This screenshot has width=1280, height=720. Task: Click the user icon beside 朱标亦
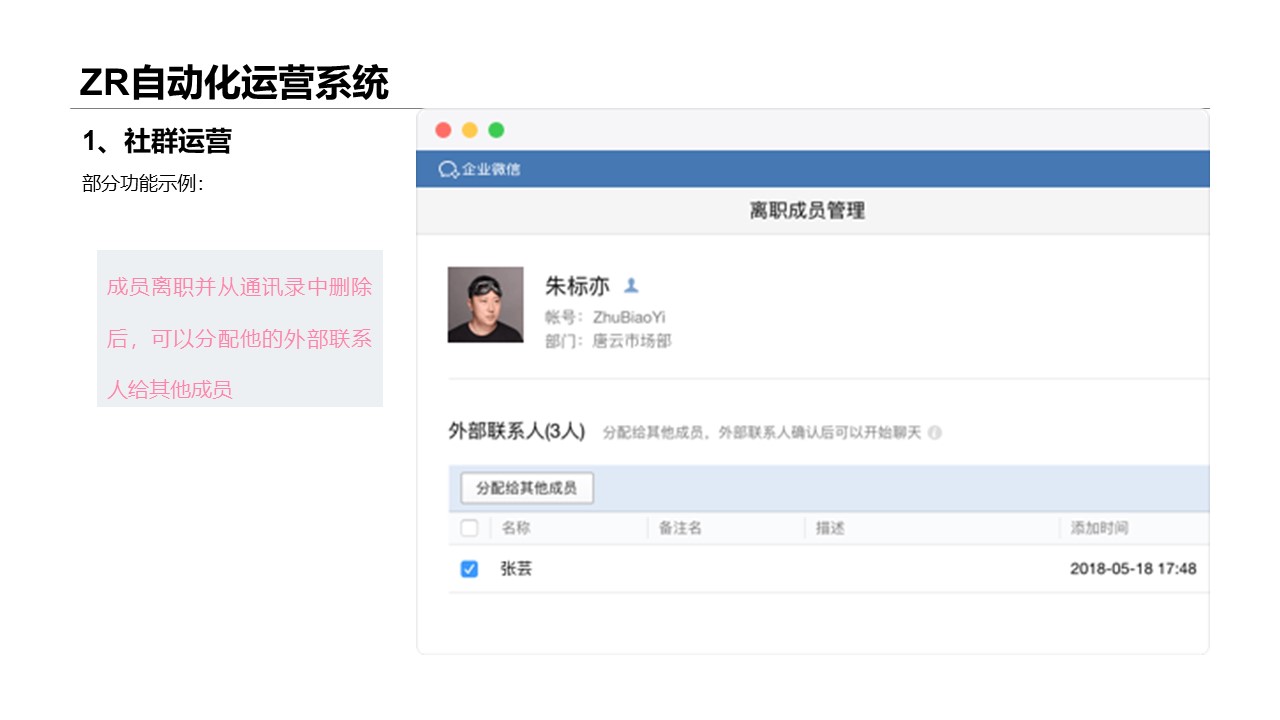coord(631,286)
